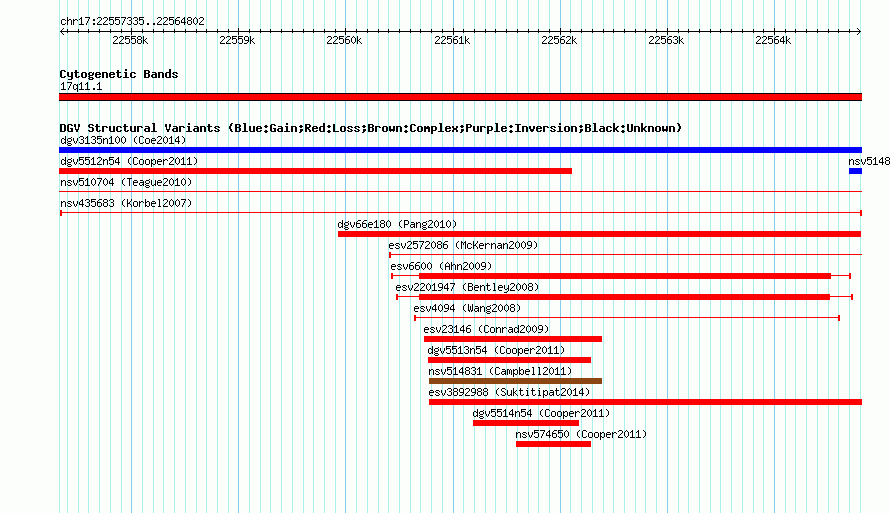
Task: Click the dgv5513n54 (Cooper2011) label
Action: click(496, 350)
